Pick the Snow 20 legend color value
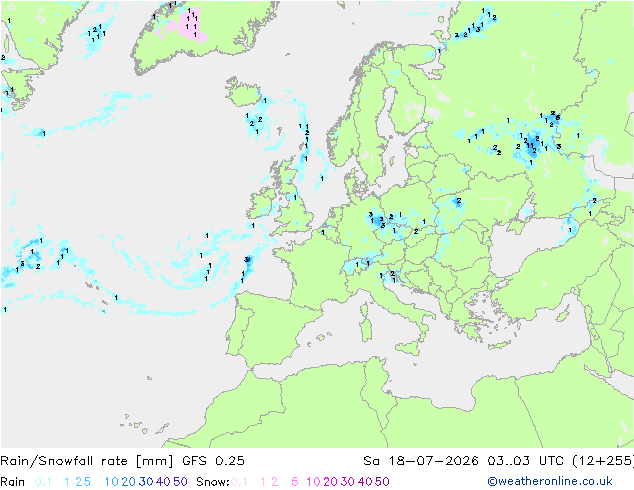This screenshot has height=490, width=634. pos(330,482)
